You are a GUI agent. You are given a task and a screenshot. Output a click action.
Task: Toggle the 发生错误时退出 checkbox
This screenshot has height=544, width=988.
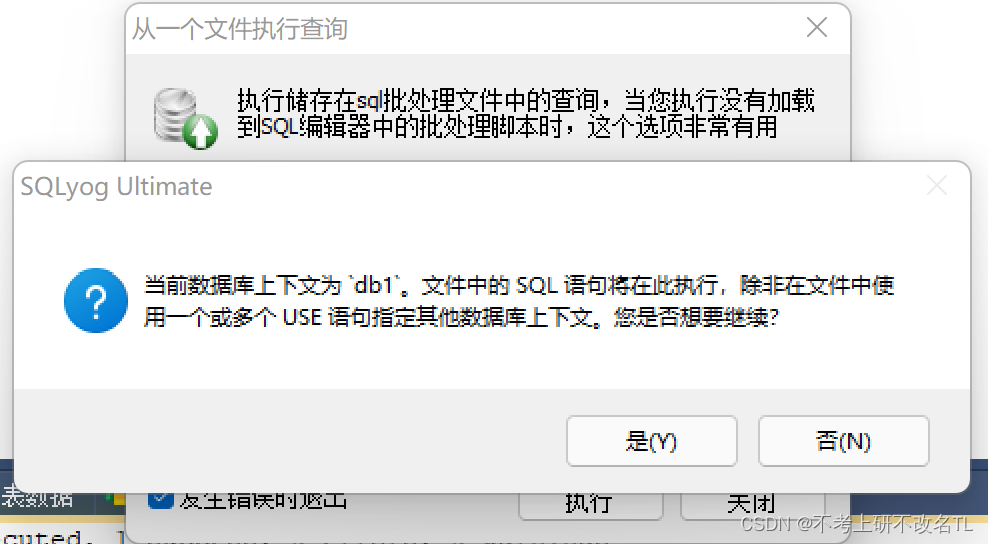click(161, 499)
